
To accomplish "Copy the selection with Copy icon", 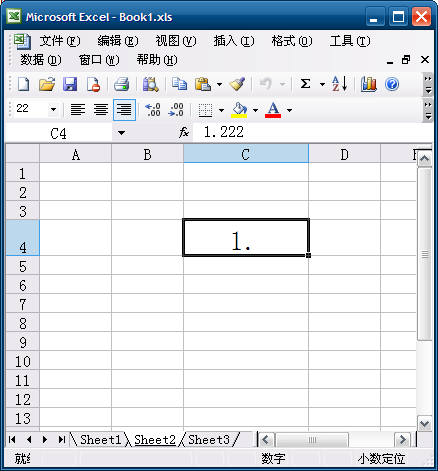I will [179, 84].
